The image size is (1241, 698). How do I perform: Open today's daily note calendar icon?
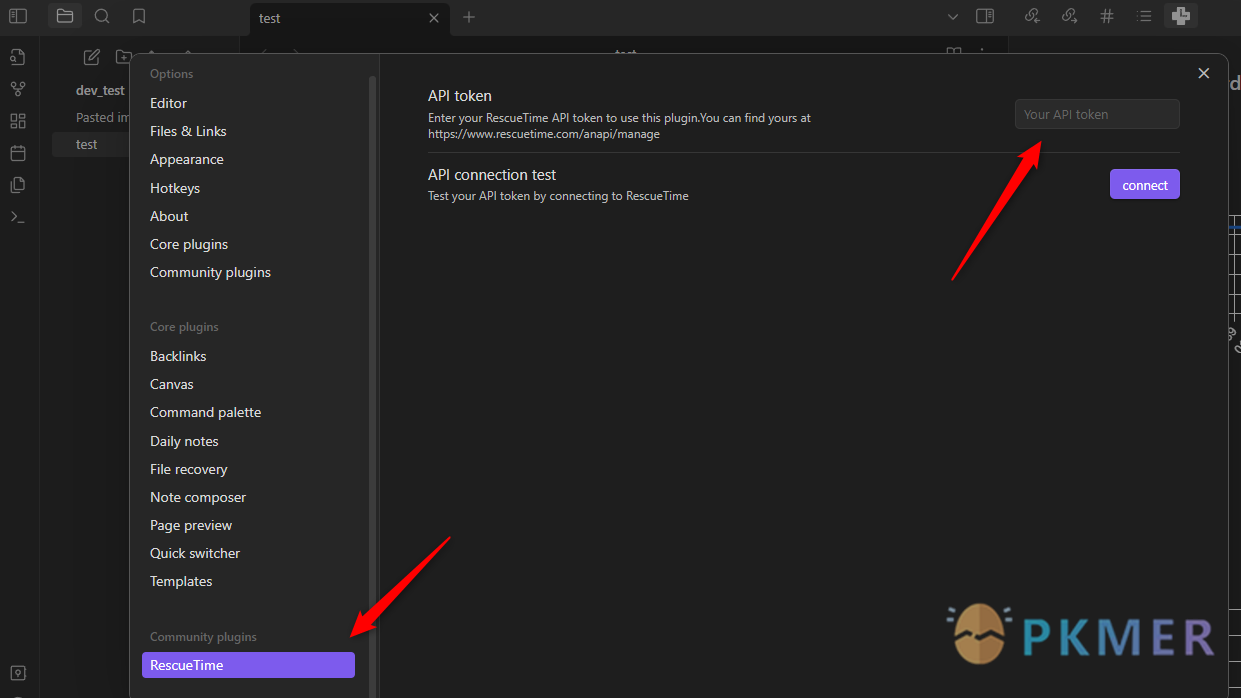tap(17, 153)
